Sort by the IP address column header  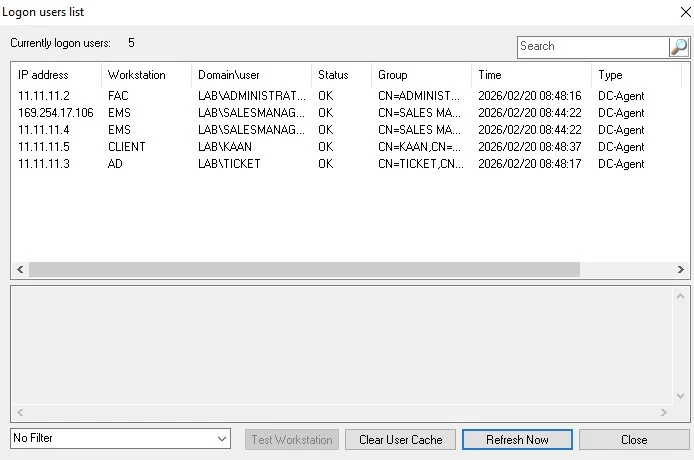point(56,75)
